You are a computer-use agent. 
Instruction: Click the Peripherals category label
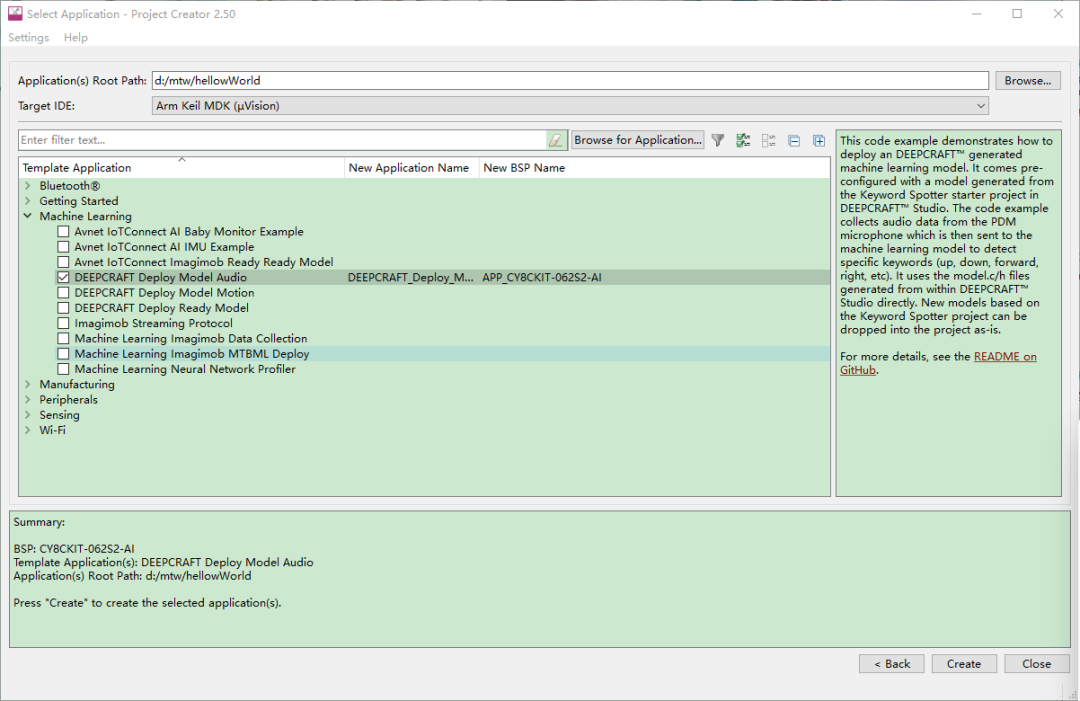coord(68,400)
